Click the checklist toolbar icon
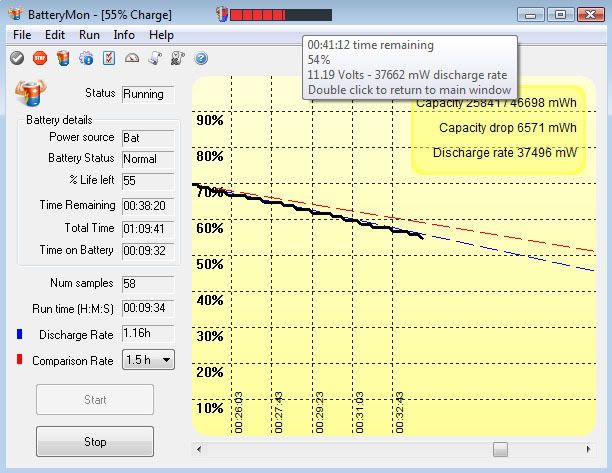The height and width of the screenshot is (473, 612). tap(109, 58)
